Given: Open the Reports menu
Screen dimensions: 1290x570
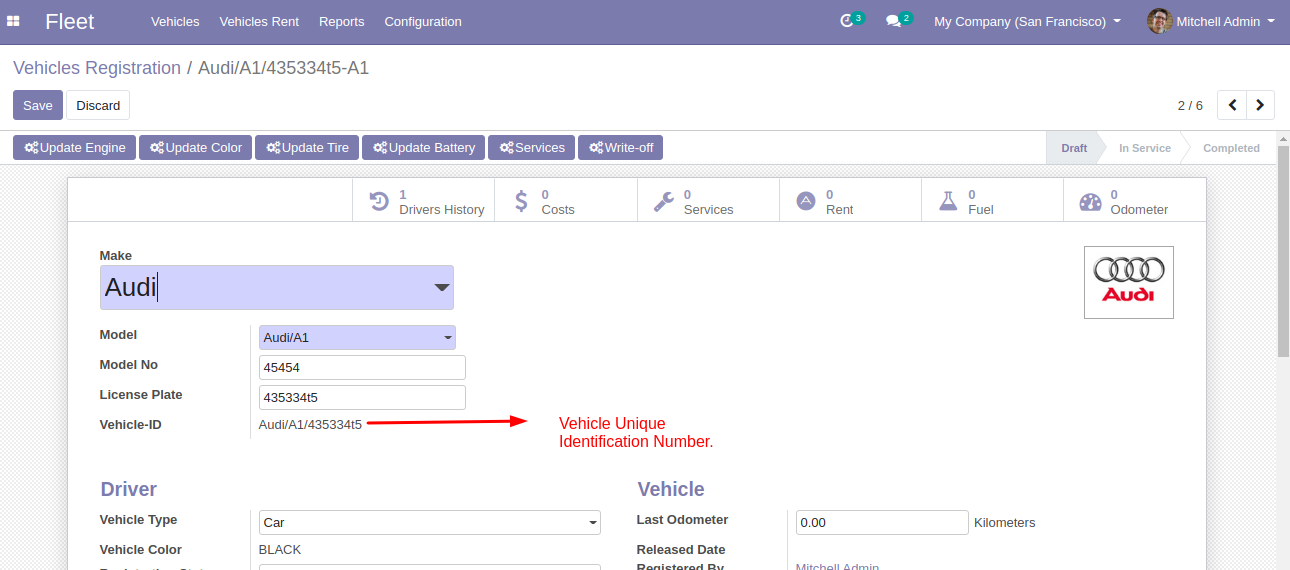Looking at the screenshot, I should click(342, 21).
